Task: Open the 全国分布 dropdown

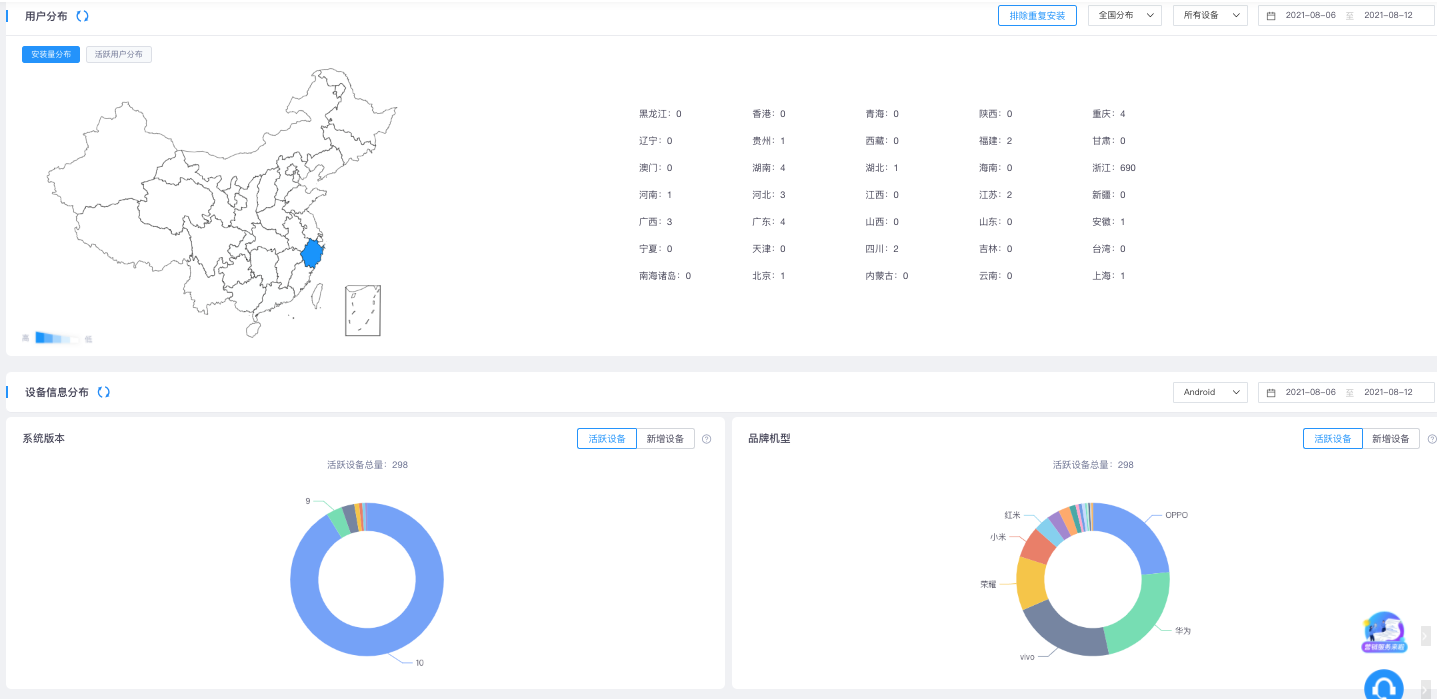Action: click(x=1124, y=15)
